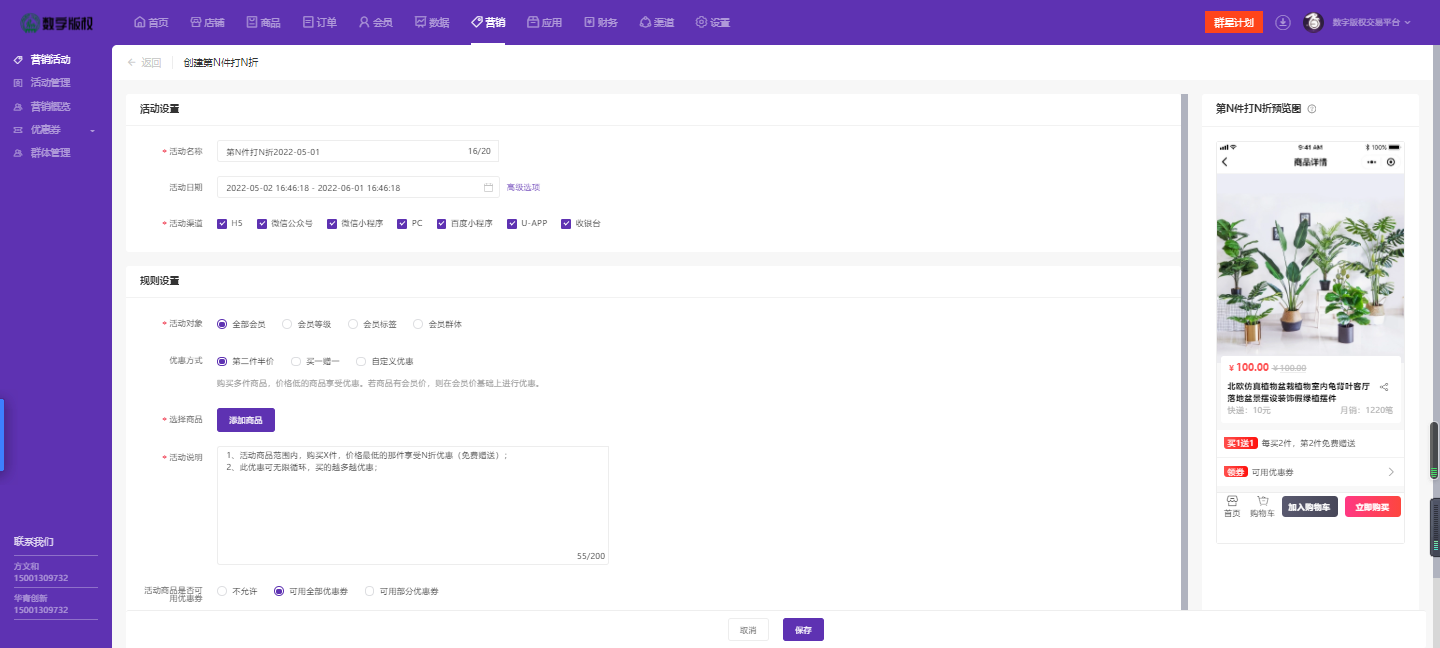
Task: Expand the 数字版权交易平台 account dropdown
Action: [x=1371, y=22]
